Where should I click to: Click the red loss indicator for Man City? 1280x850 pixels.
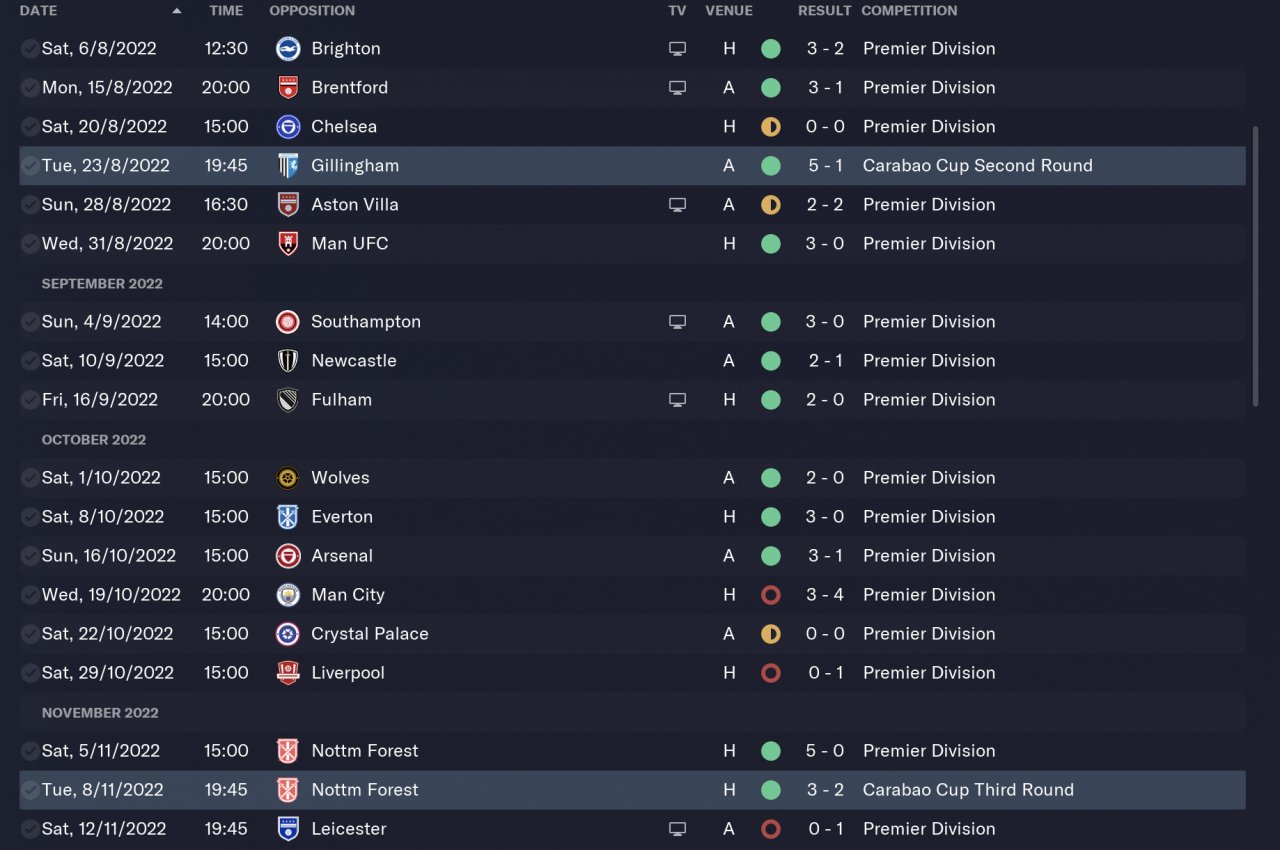point(770,594)
